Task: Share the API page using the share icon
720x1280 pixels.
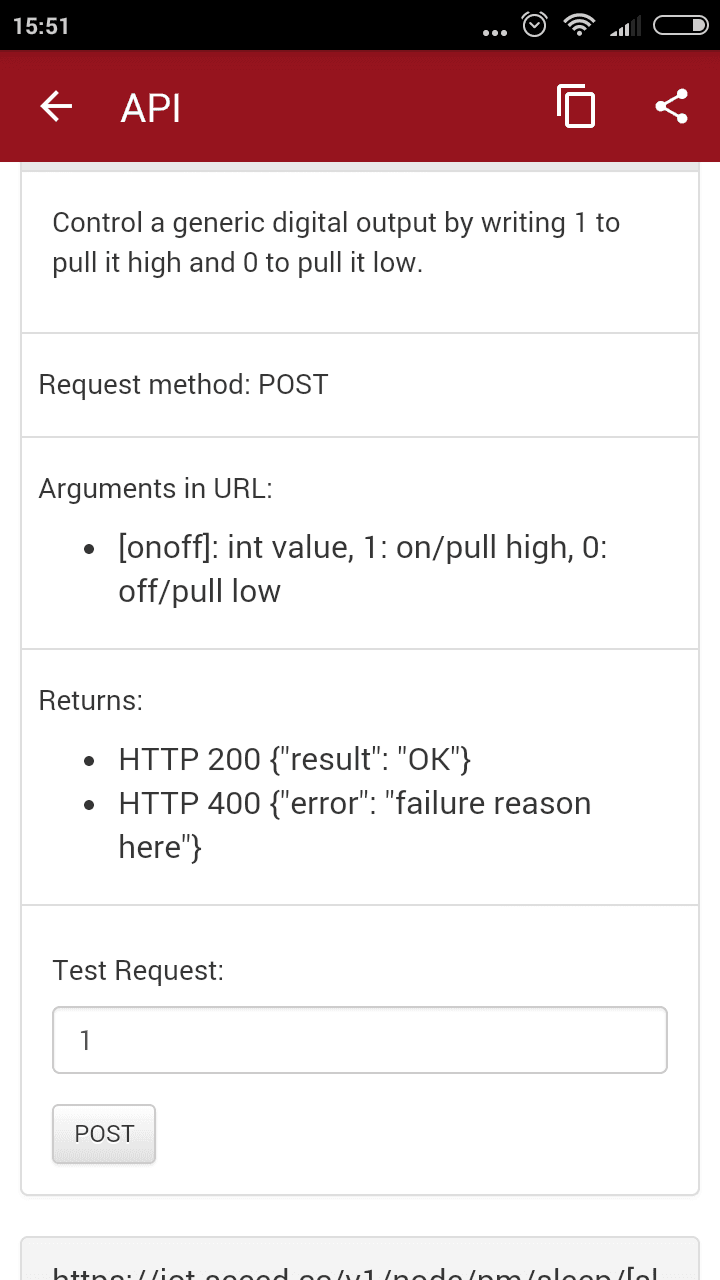Action: pos(671,106)
